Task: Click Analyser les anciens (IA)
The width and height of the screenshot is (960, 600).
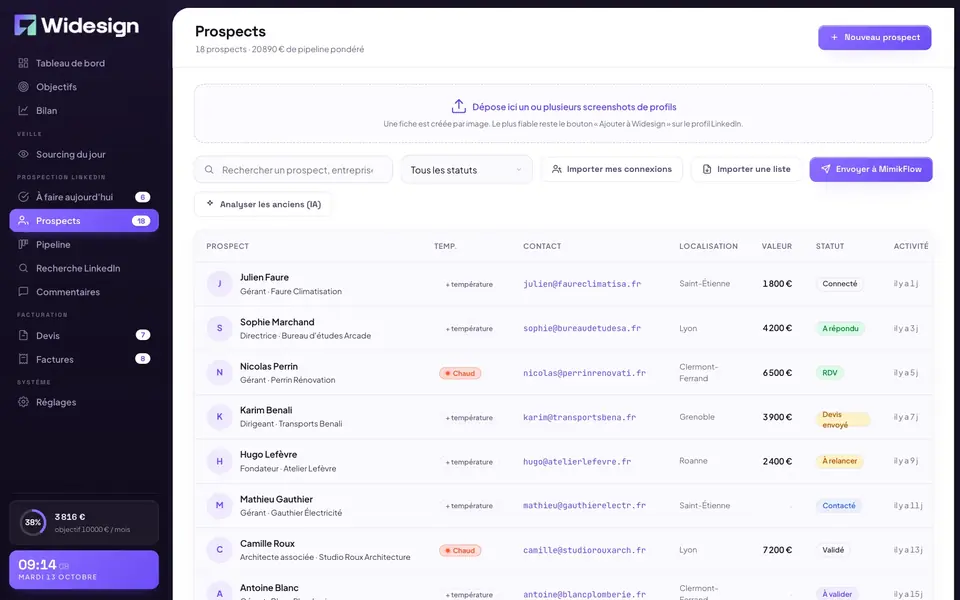Action: [x=263, y=204]
